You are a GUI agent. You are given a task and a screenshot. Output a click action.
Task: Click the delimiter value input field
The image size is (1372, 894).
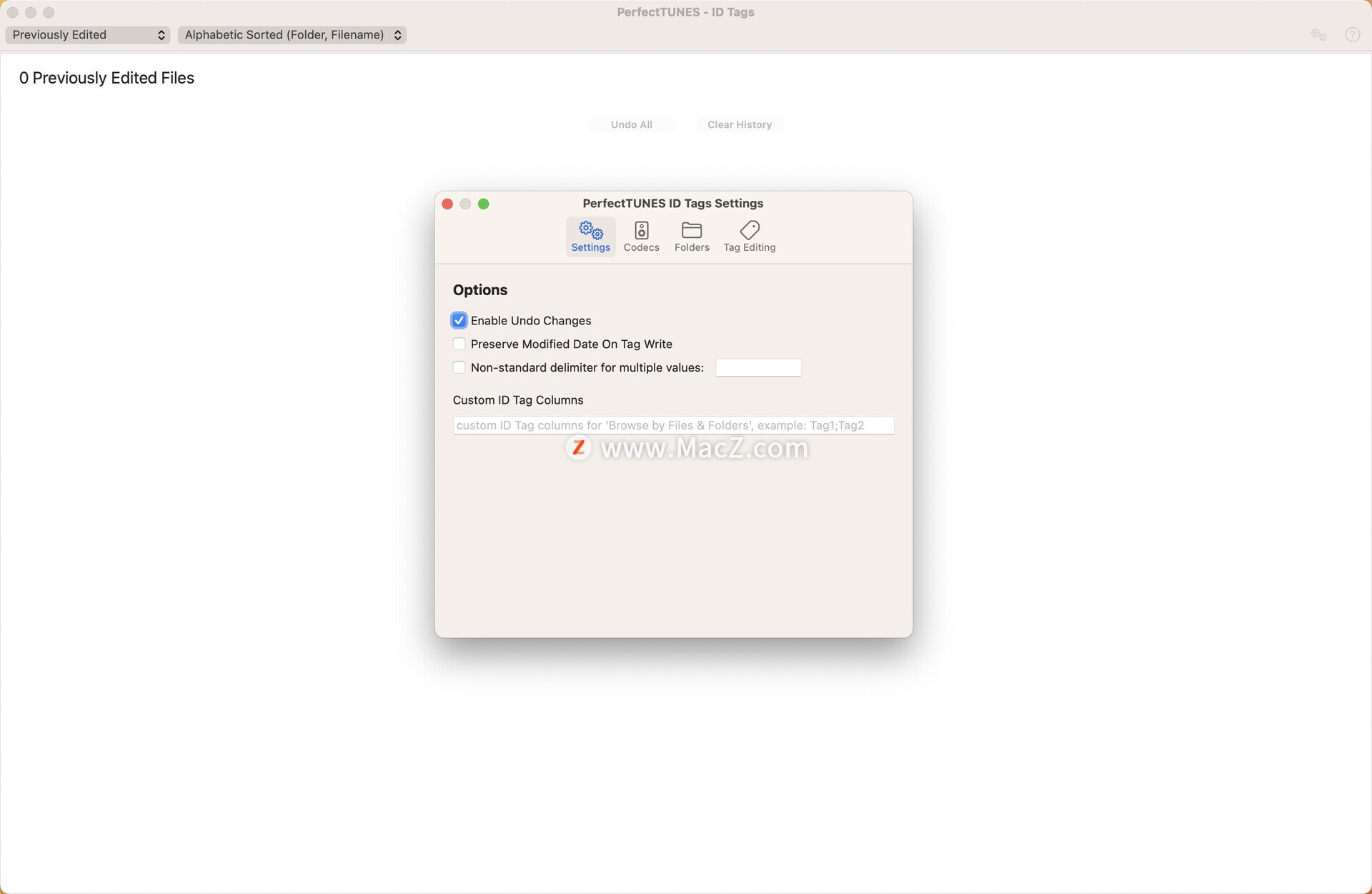[758, 367]
